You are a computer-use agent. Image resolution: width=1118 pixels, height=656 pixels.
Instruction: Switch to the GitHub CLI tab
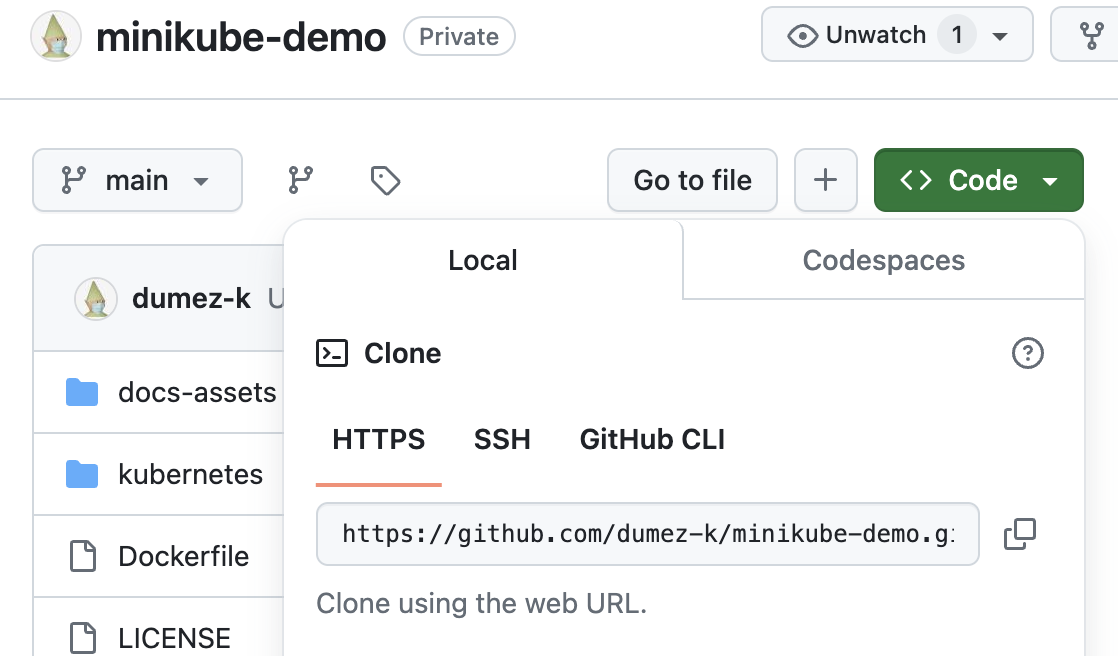tap(651, 439)
